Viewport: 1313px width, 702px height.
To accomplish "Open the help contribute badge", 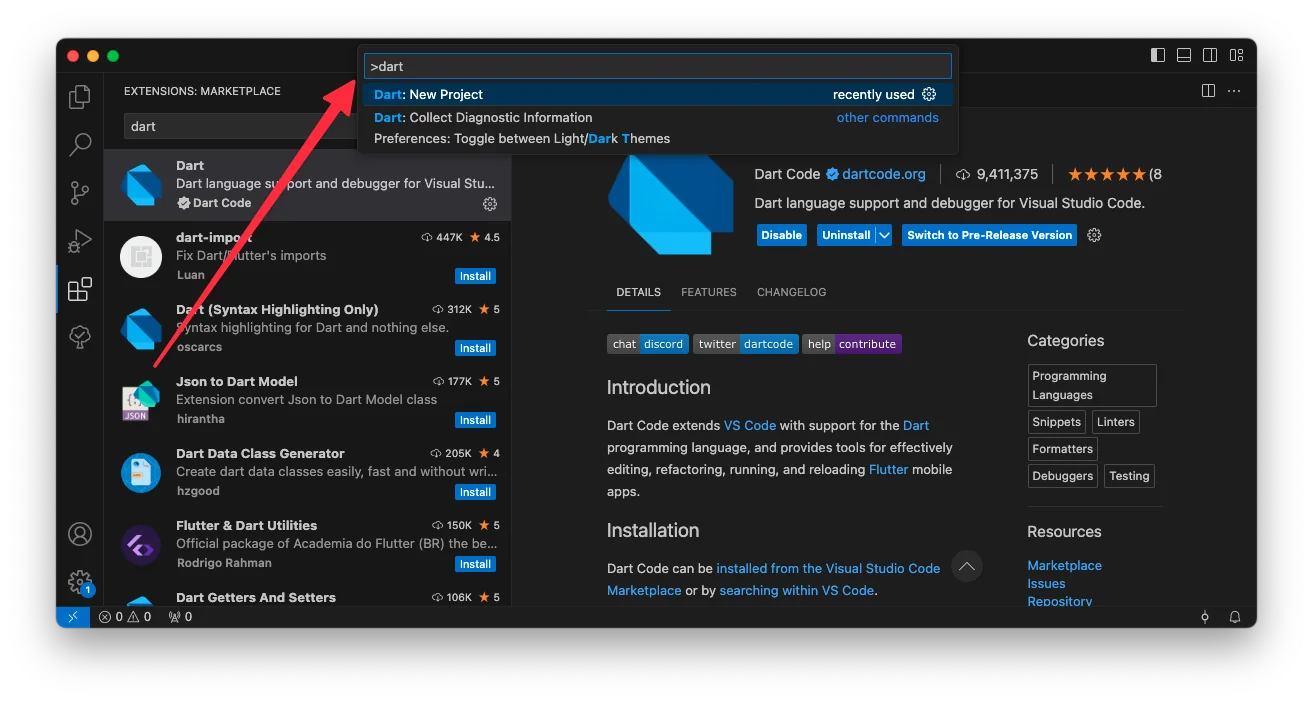I will click(851, 344).
